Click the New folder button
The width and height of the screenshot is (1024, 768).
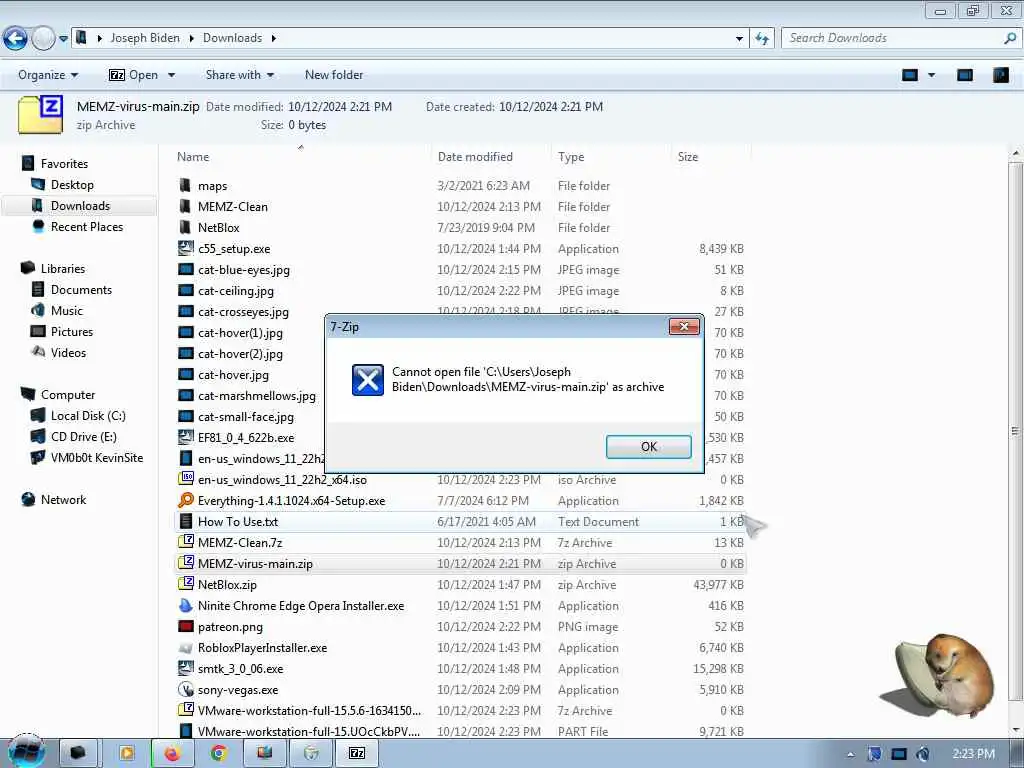click(x=334, y=75)
